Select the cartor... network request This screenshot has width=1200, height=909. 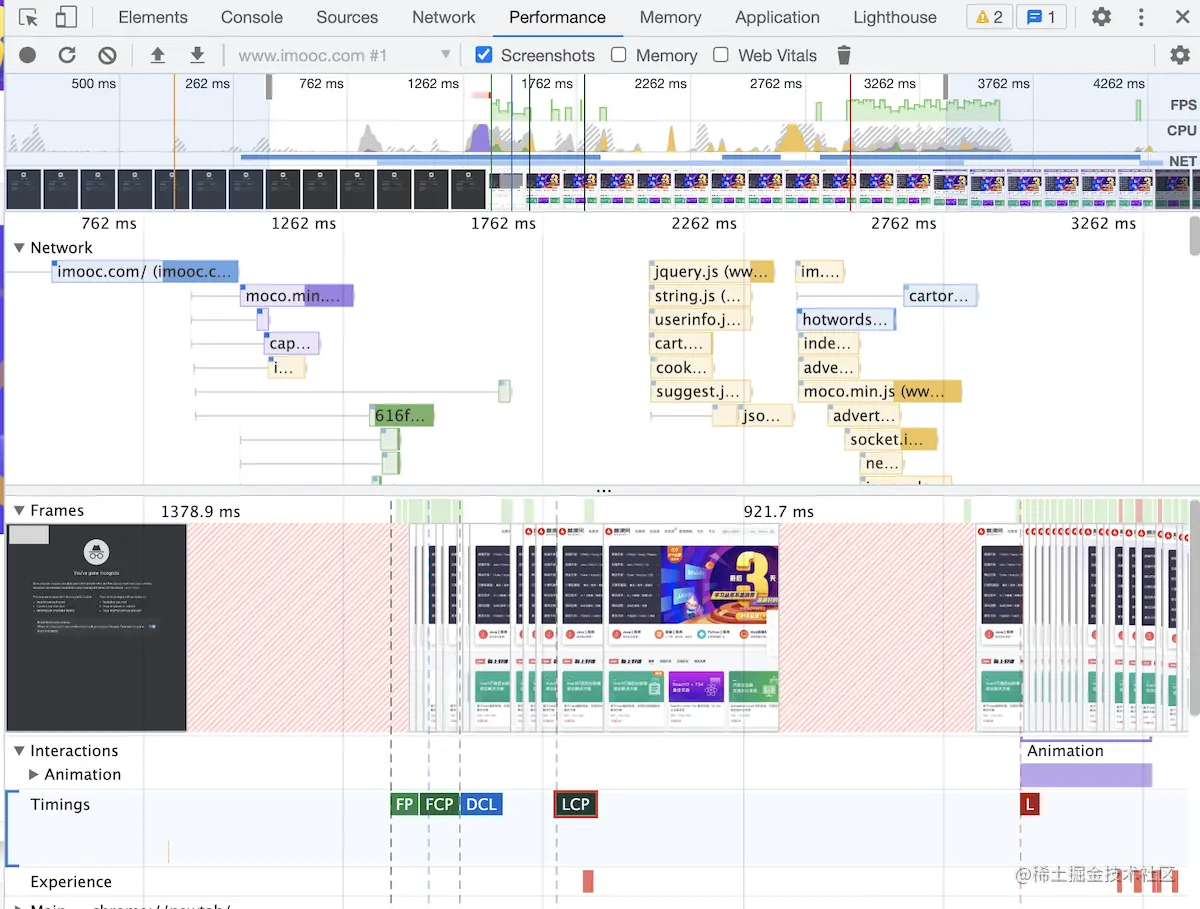tap(940, 295)
